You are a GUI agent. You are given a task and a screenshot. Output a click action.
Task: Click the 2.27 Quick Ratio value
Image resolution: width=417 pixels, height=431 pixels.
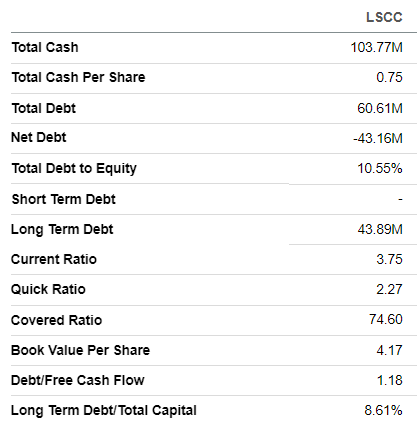pyautogui.click(x=389, y=289)
